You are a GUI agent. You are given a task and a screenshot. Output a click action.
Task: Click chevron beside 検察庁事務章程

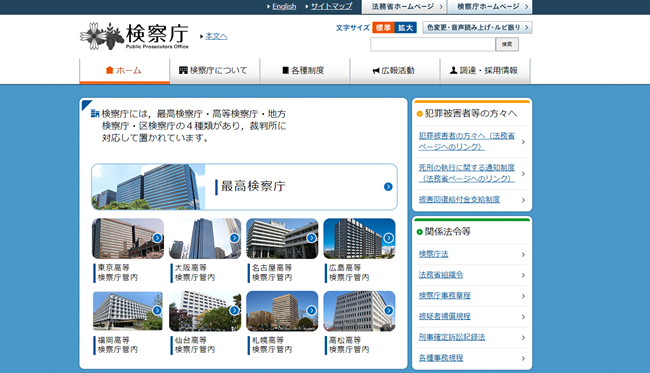pos(523,296)
